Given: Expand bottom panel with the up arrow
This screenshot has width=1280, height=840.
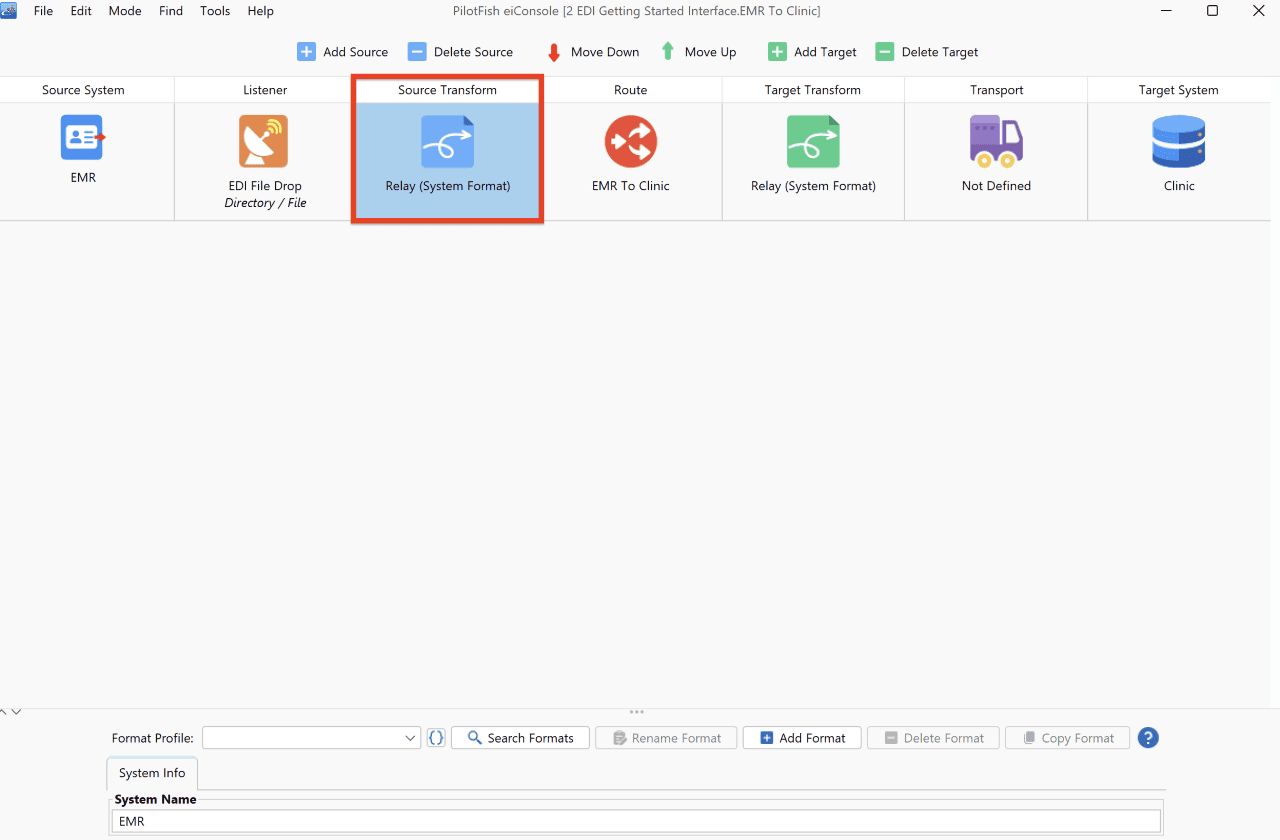Looking at the screenshot, I should pyautogui.click(x=4, y=712).
